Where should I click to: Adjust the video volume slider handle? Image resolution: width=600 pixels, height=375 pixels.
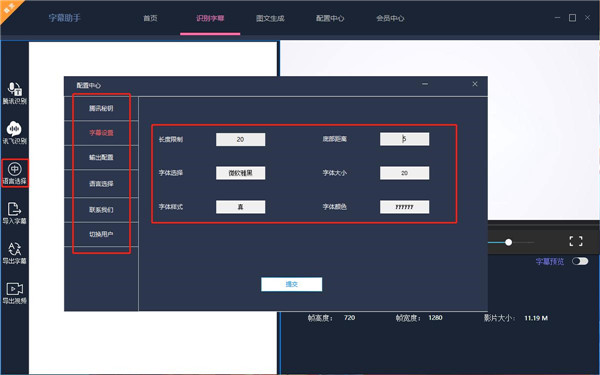pyautogui.click(x=508, y=242)
